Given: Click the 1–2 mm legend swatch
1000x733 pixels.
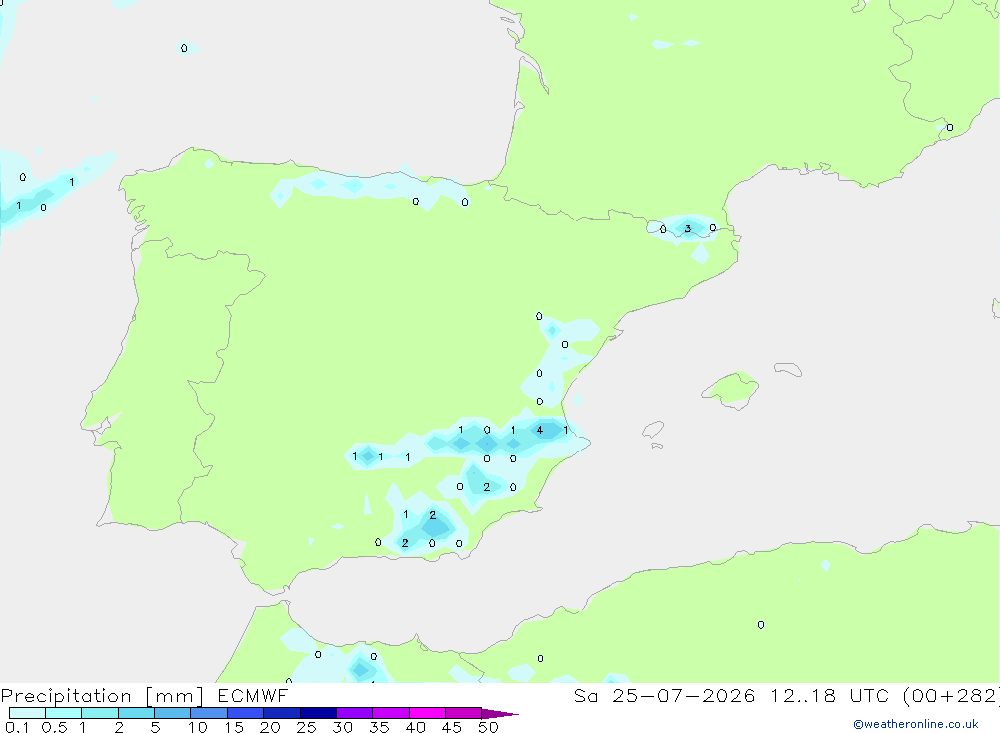Looking at the screenshot, I should (100, 713).
